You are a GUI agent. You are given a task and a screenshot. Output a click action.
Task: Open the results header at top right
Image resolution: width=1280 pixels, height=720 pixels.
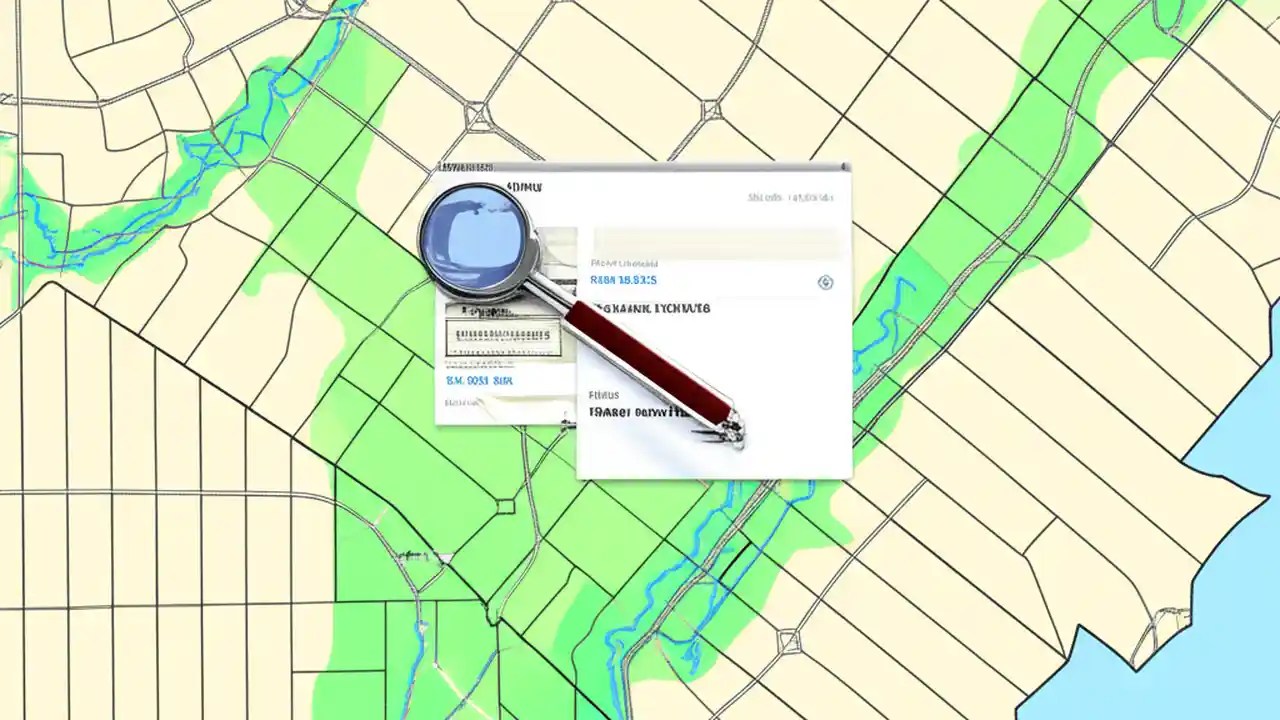click(x=790, y=196)
